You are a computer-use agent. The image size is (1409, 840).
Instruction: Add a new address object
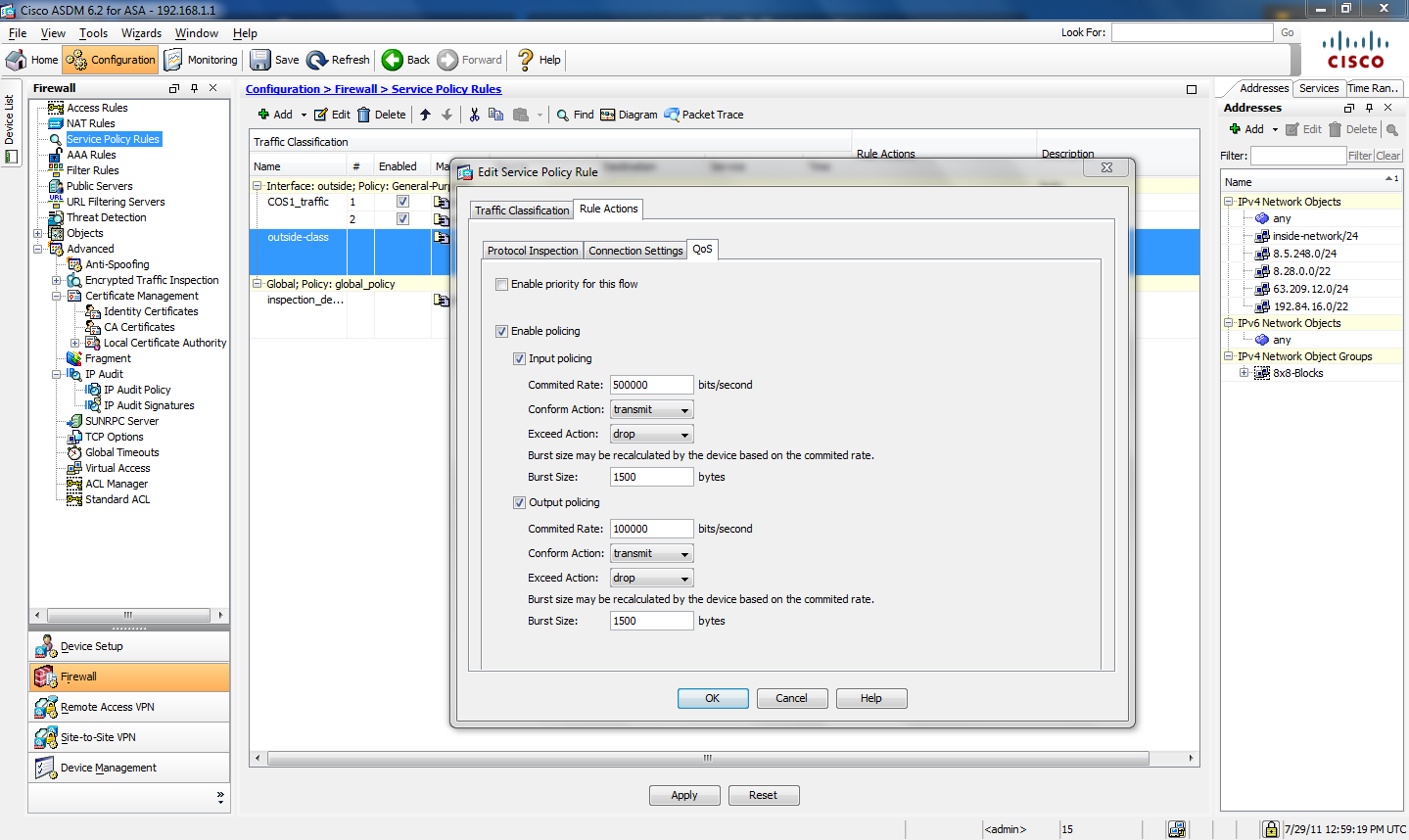coord(1246,129)
